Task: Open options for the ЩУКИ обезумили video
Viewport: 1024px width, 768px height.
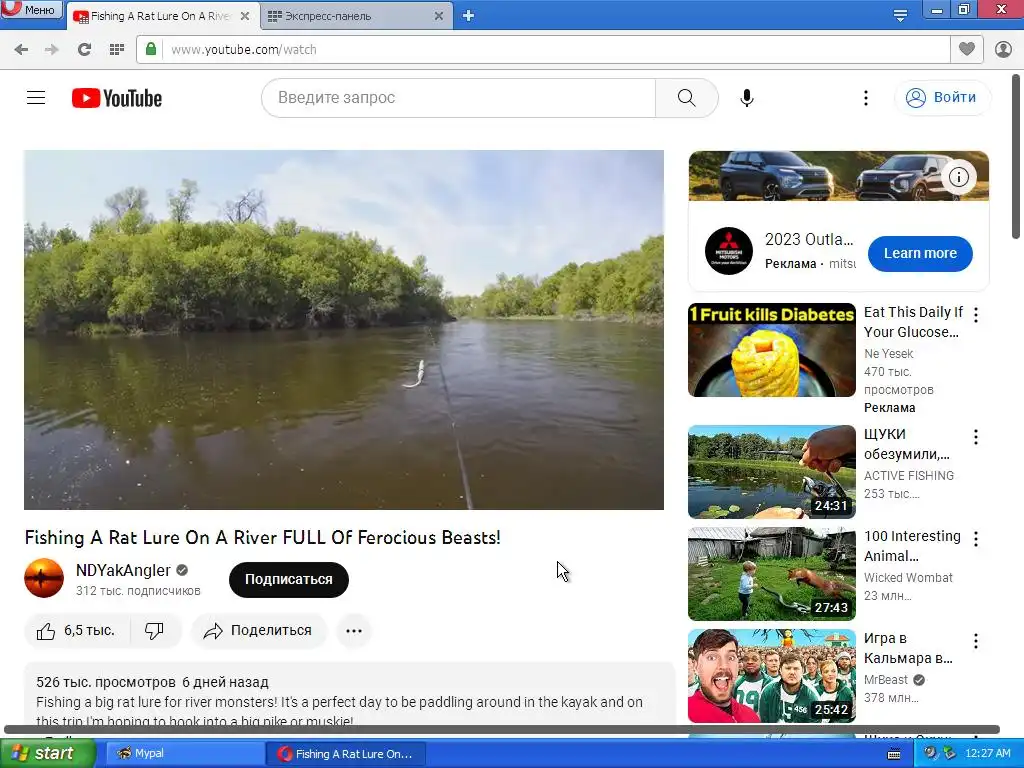Action: click(x=976, y=437)
